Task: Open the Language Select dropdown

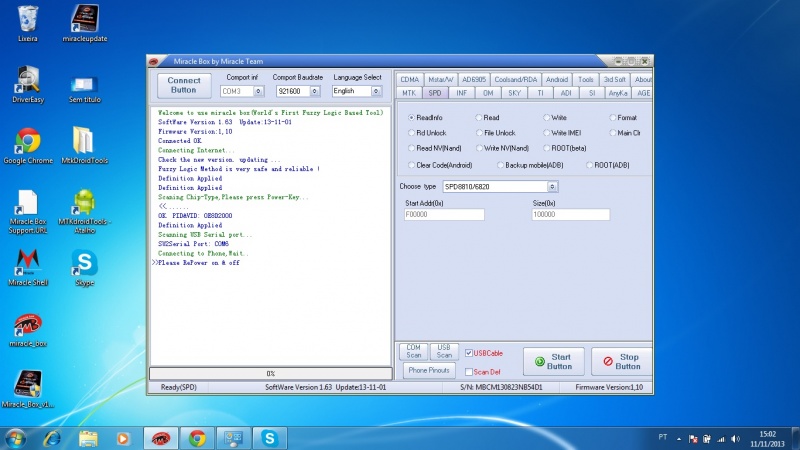Action: (x=376, y=91)
